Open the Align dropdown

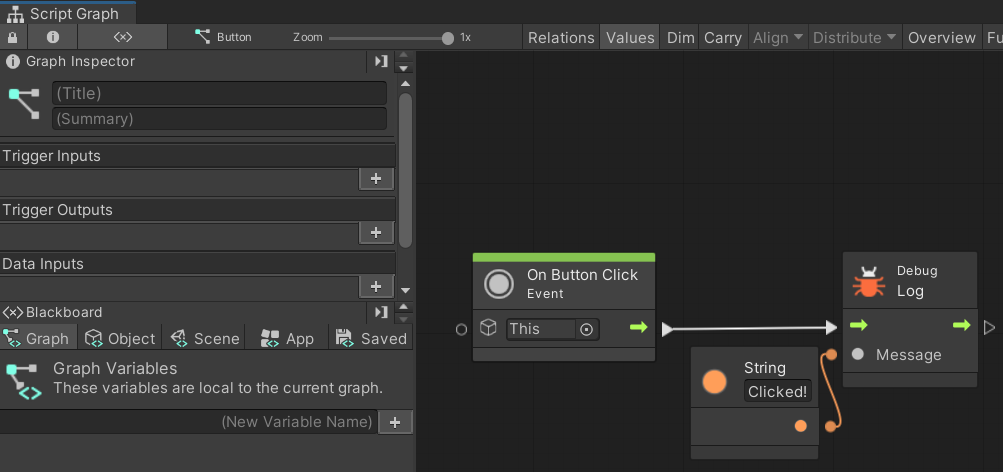[x=777, y=37]
